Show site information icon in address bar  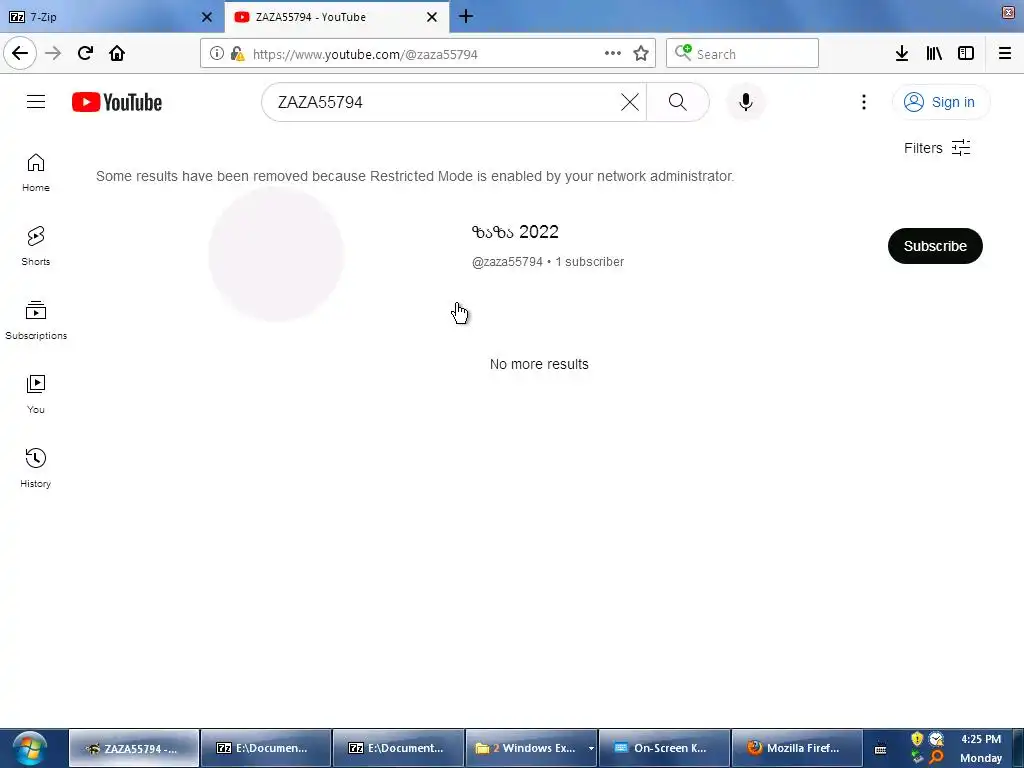(216, 54)
